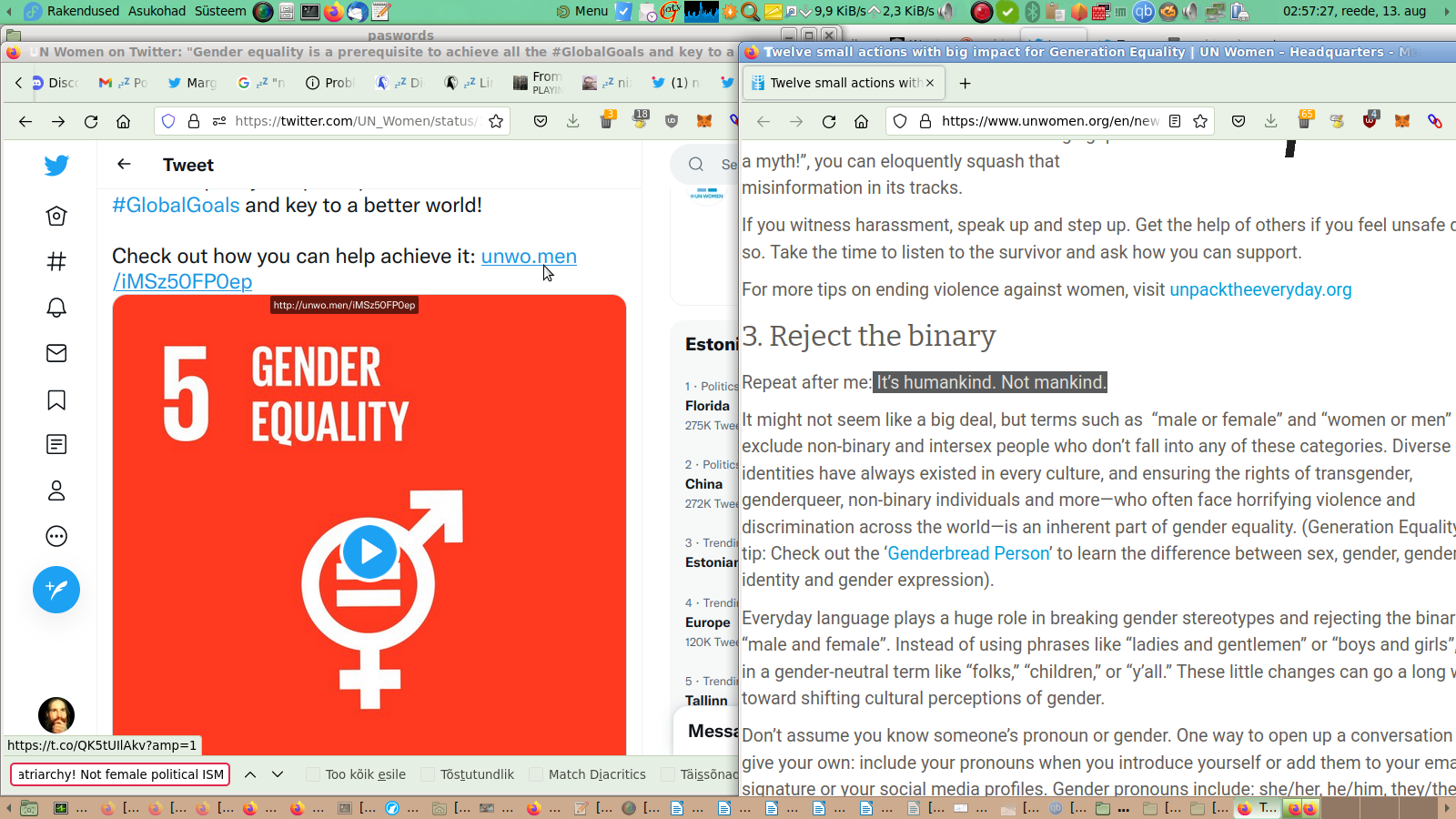
Task: Go to home page in UN Women window
Action: coord(862,121)
